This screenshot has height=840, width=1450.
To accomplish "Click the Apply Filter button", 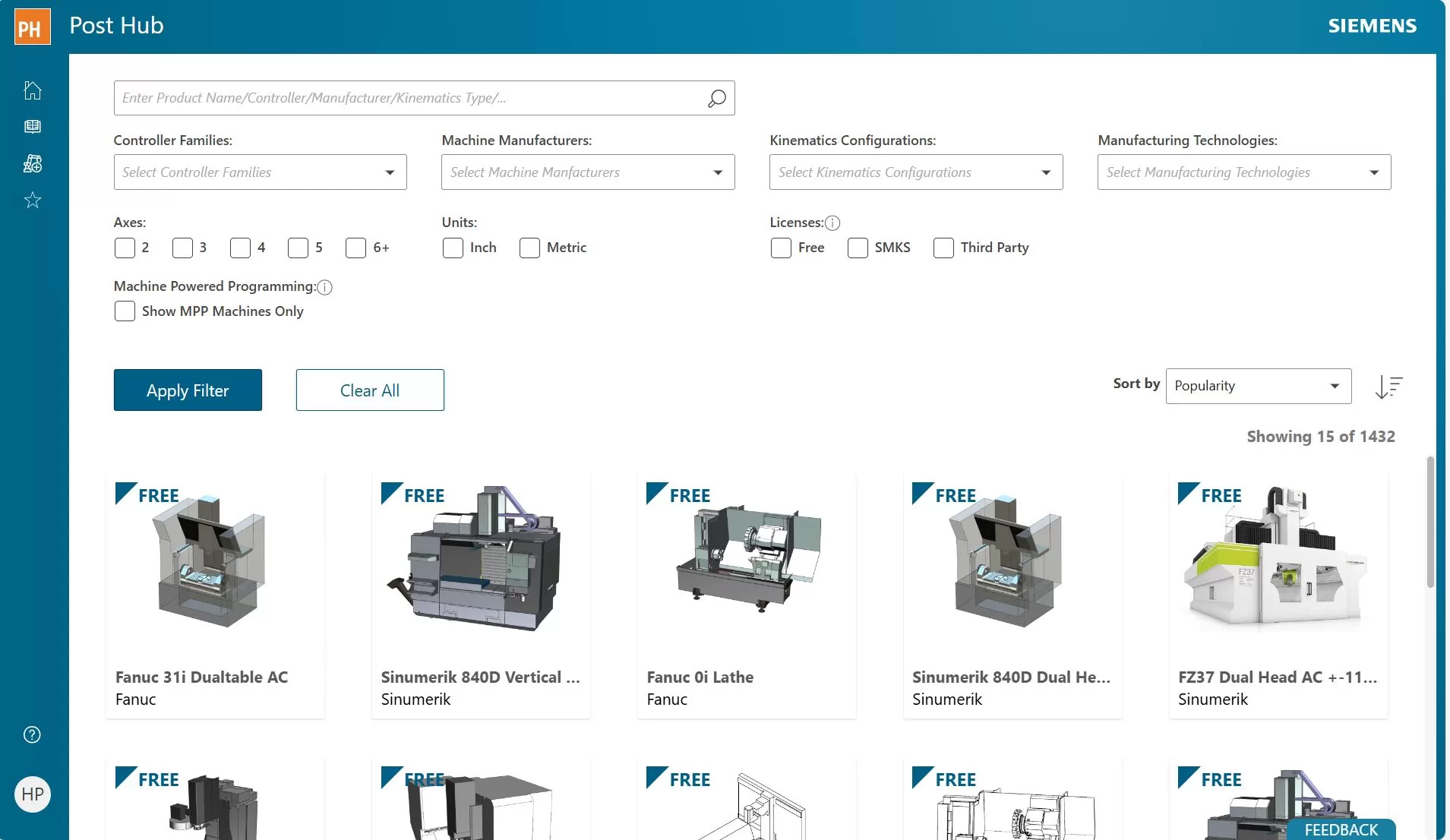I will (x=188, y=390).
